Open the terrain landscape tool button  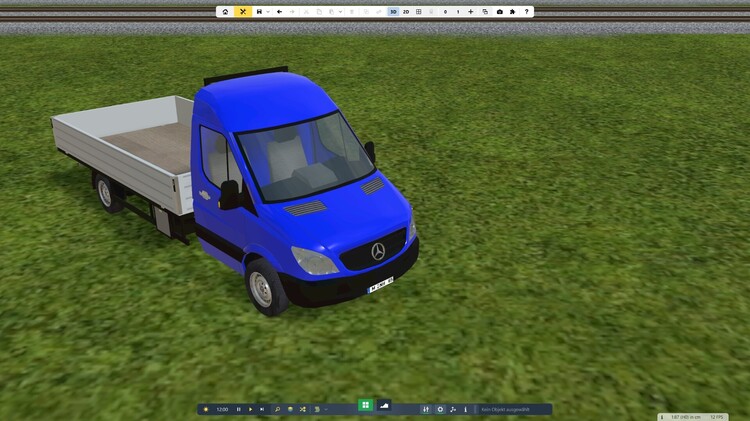point(384,405)
